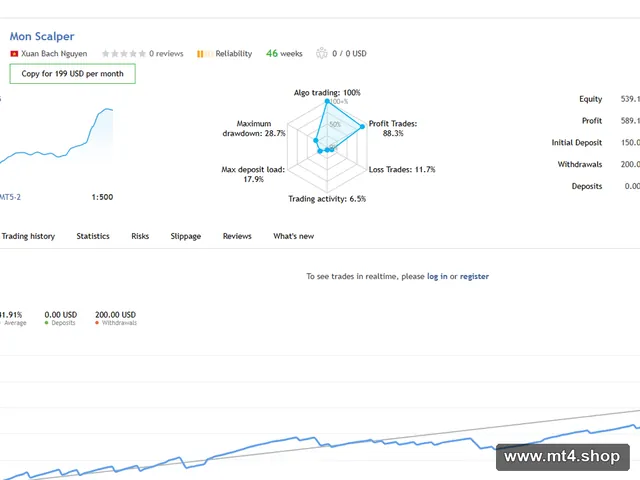Click the Vietnam flag icon beside author name
Viewport: 640px width, 480px height.
tap(14, 53)
